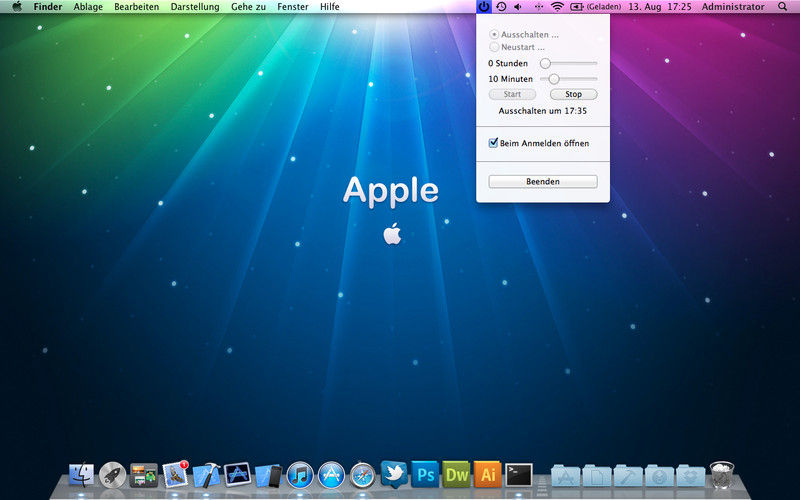
Task: Open Finder from the Dock
Action: click(82, 475)
